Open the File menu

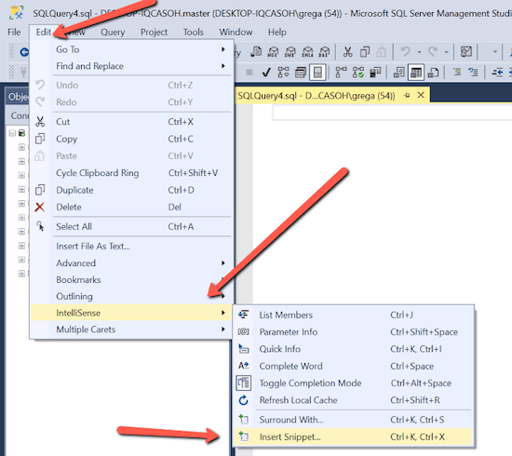coord(14,32)
